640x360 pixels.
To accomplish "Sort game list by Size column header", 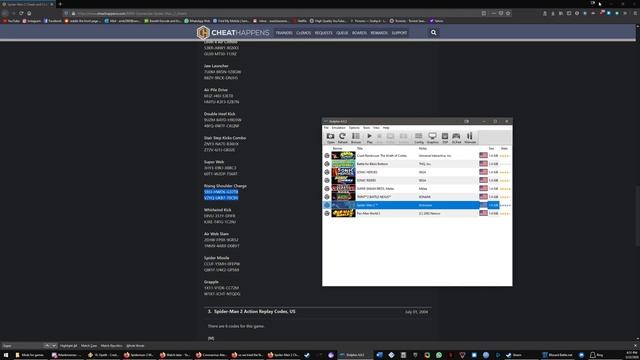I will pos(491,149).
